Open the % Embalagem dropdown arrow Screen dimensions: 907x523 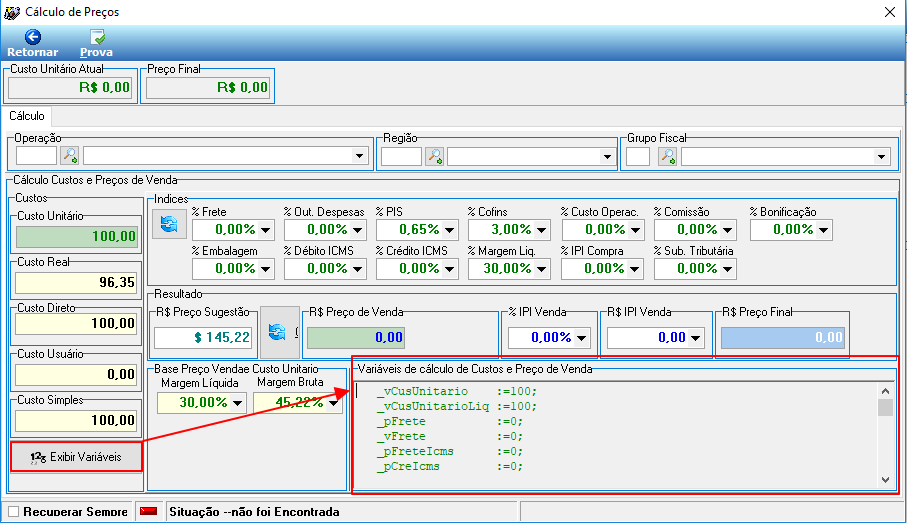266,269
